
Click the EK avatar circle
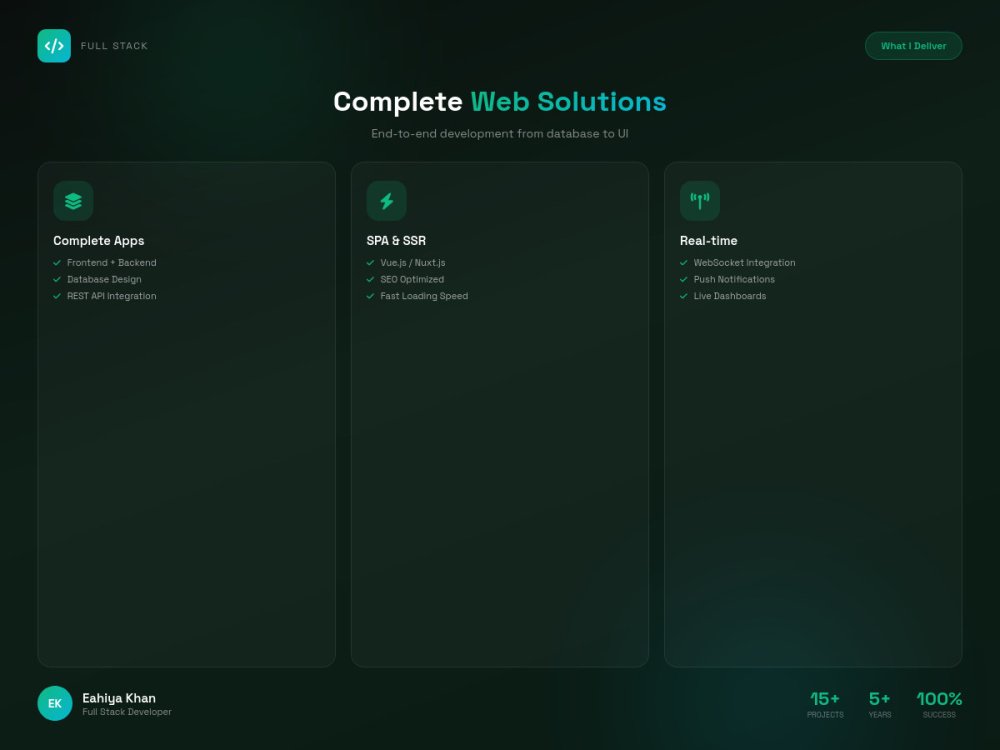coord(55,703)
